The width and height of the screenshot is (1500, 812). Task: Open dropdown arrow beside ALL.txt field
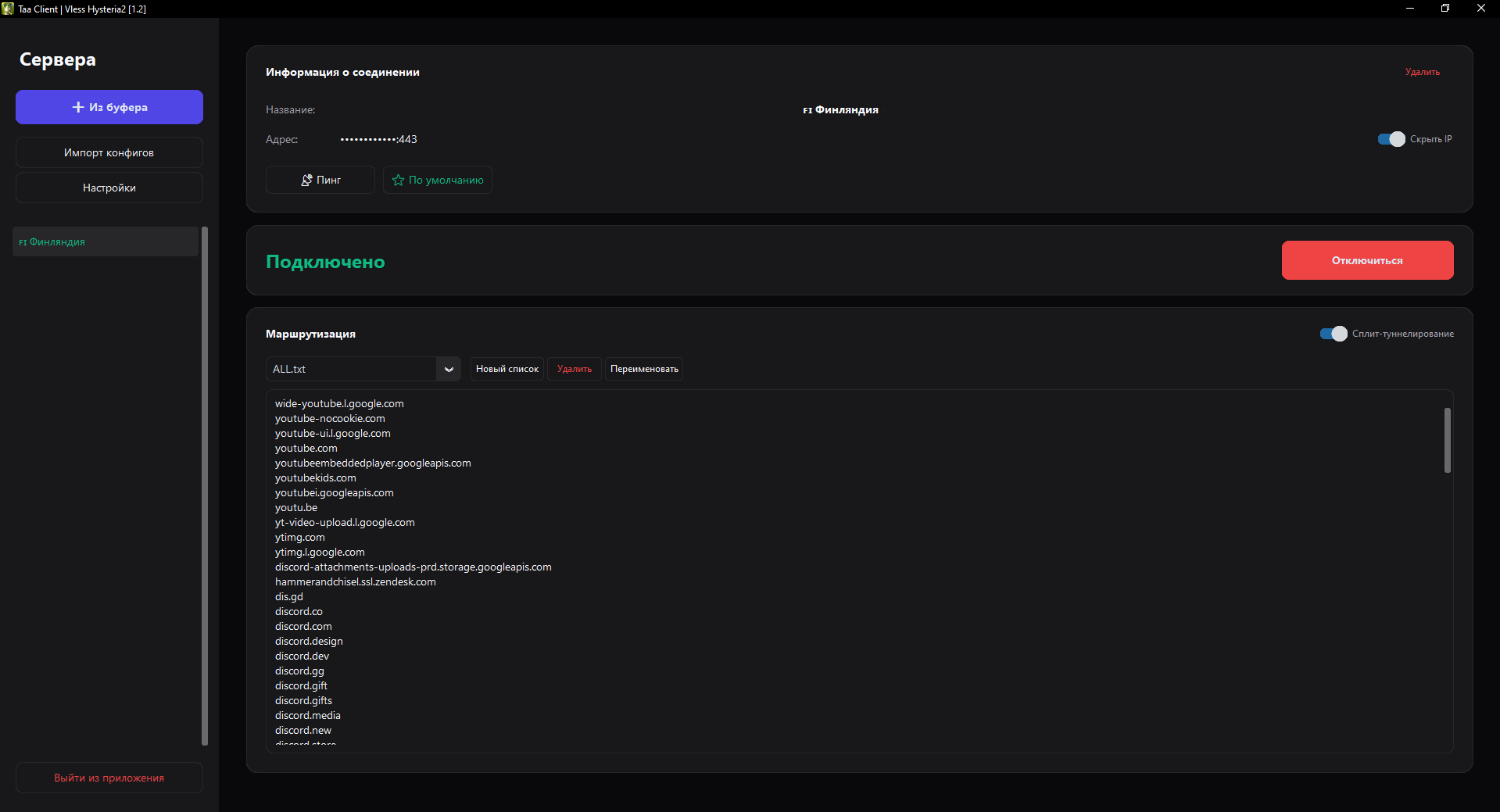tap(449, 369)
